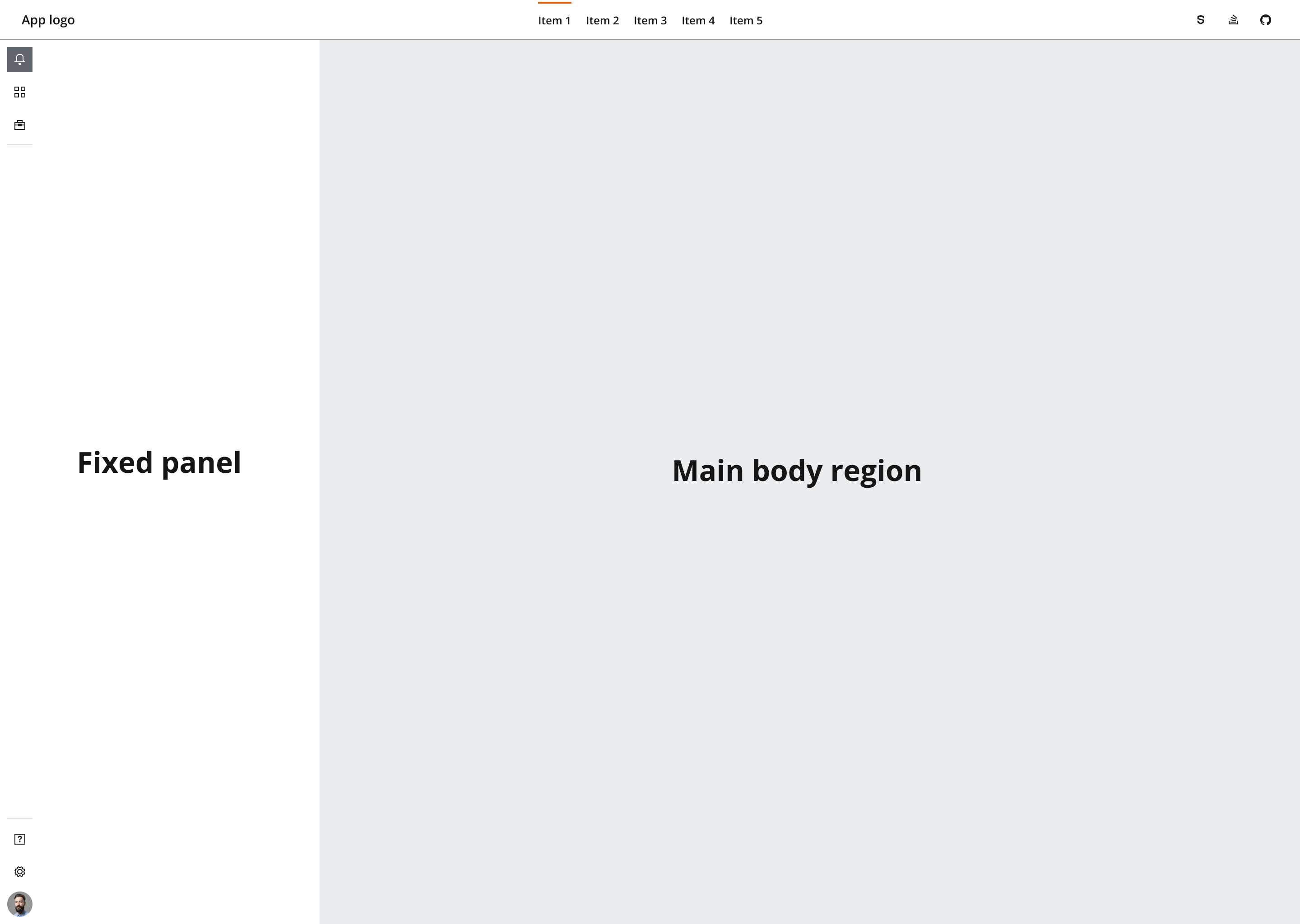Select Item 5 from the top navbar
1300x924 pixels.
(746, 20)
